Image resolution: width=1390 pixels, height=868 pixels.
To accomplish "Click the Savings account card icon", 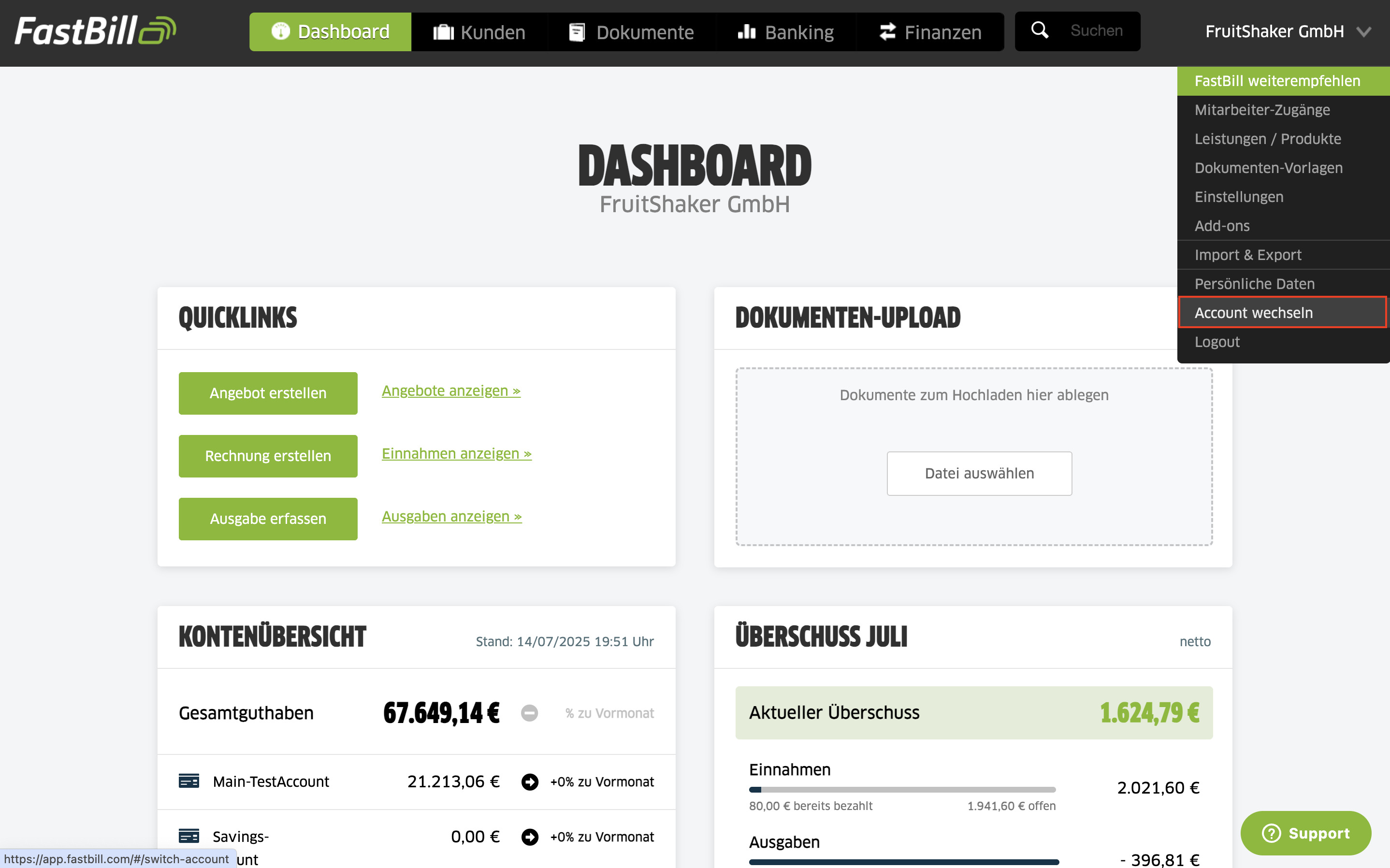I will [x=189, y=836].
